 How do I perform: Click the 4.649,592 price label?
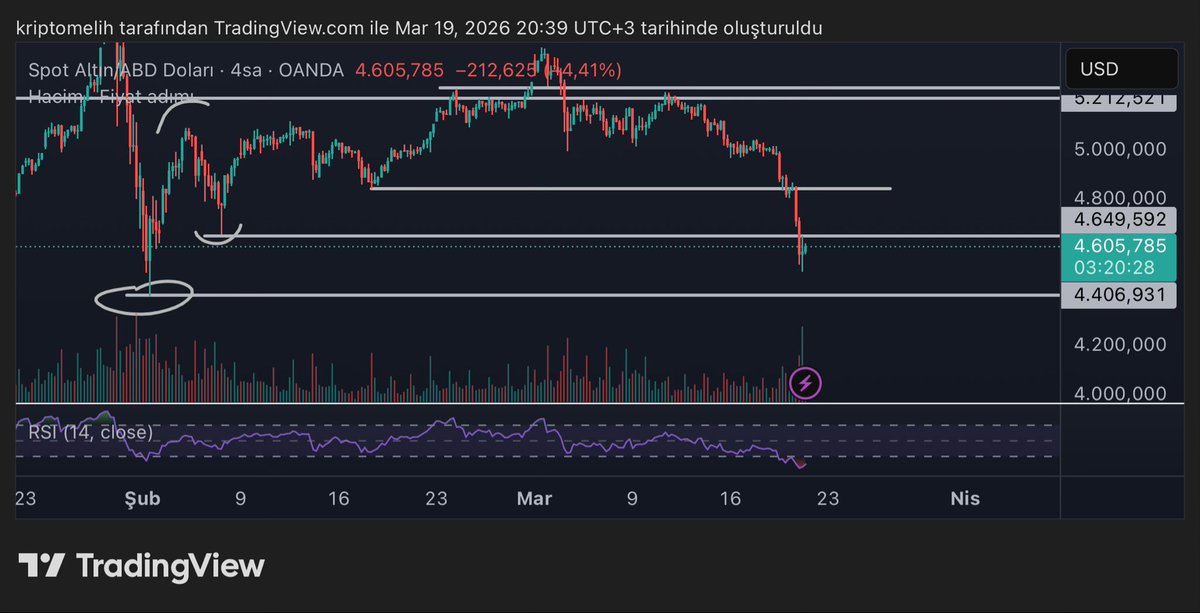click(x=1118, y=219)
